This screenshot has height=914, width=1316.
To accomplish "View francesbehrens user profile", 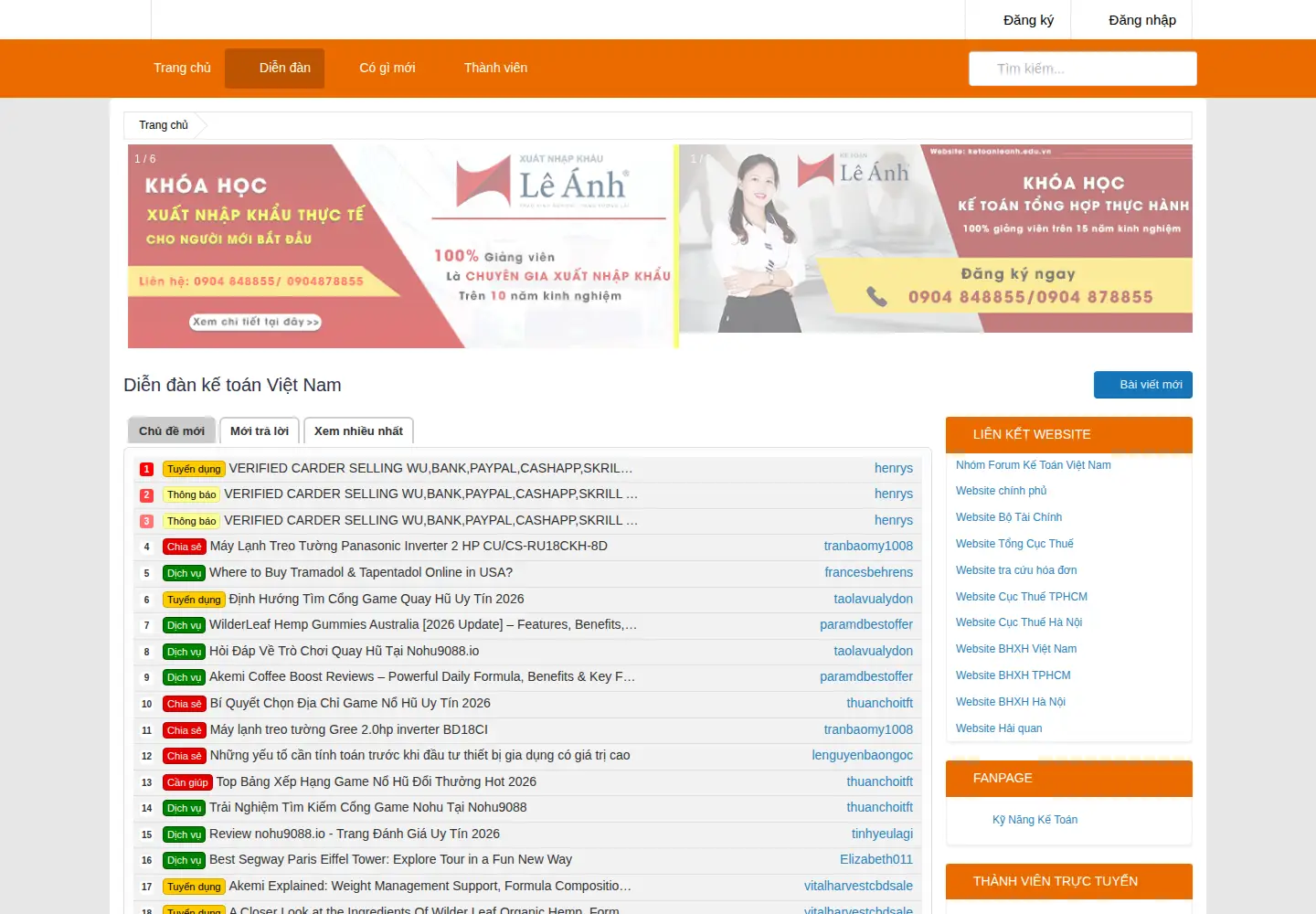I will point(868,573).
